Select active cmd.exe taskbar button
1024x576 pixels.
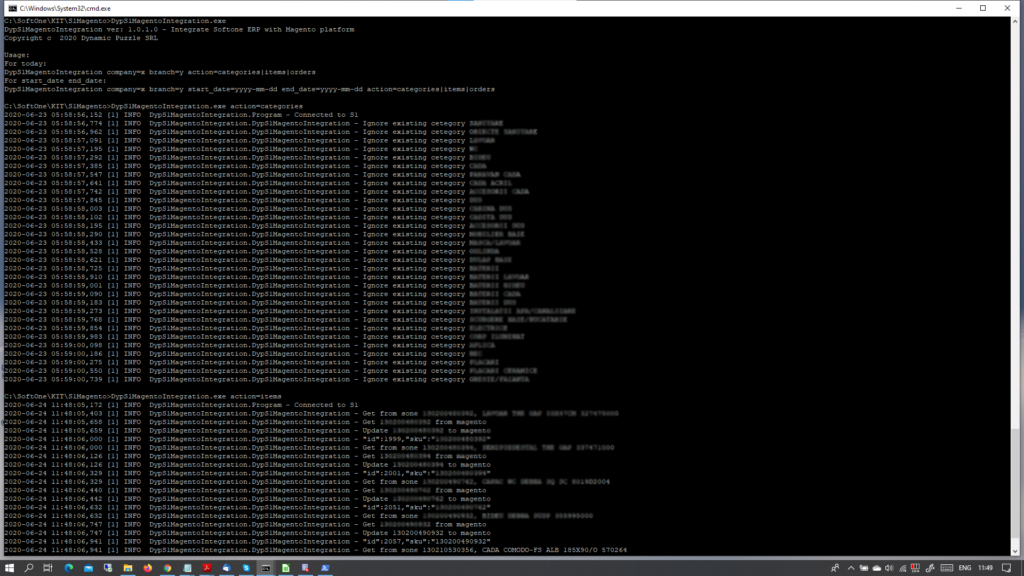click(266, 568)
